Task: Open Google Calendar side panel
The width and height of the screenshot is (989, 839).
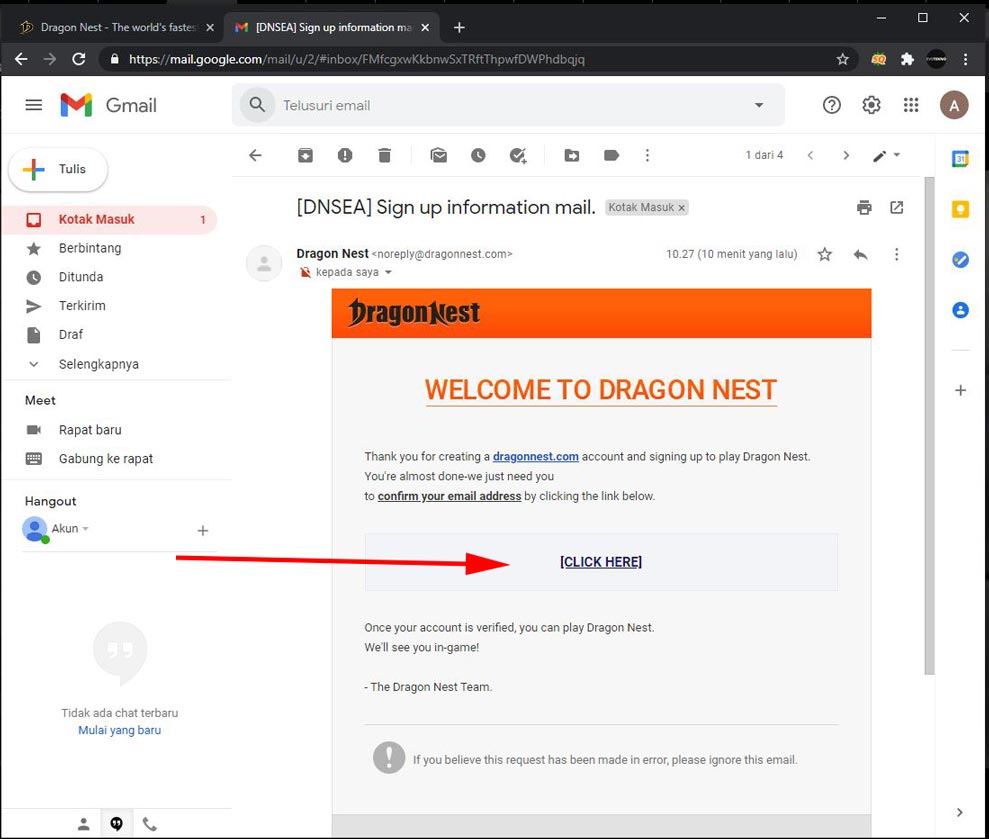Action: tap(960, 158)
